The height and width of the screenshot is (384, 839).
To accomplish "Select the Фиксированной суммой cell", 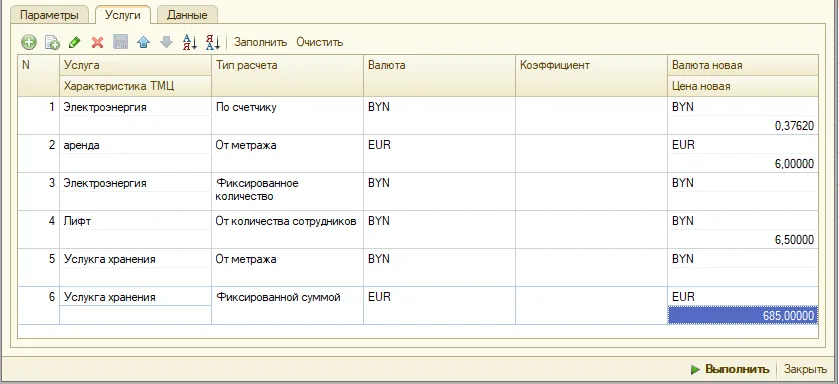I will [x=287, y=305].
